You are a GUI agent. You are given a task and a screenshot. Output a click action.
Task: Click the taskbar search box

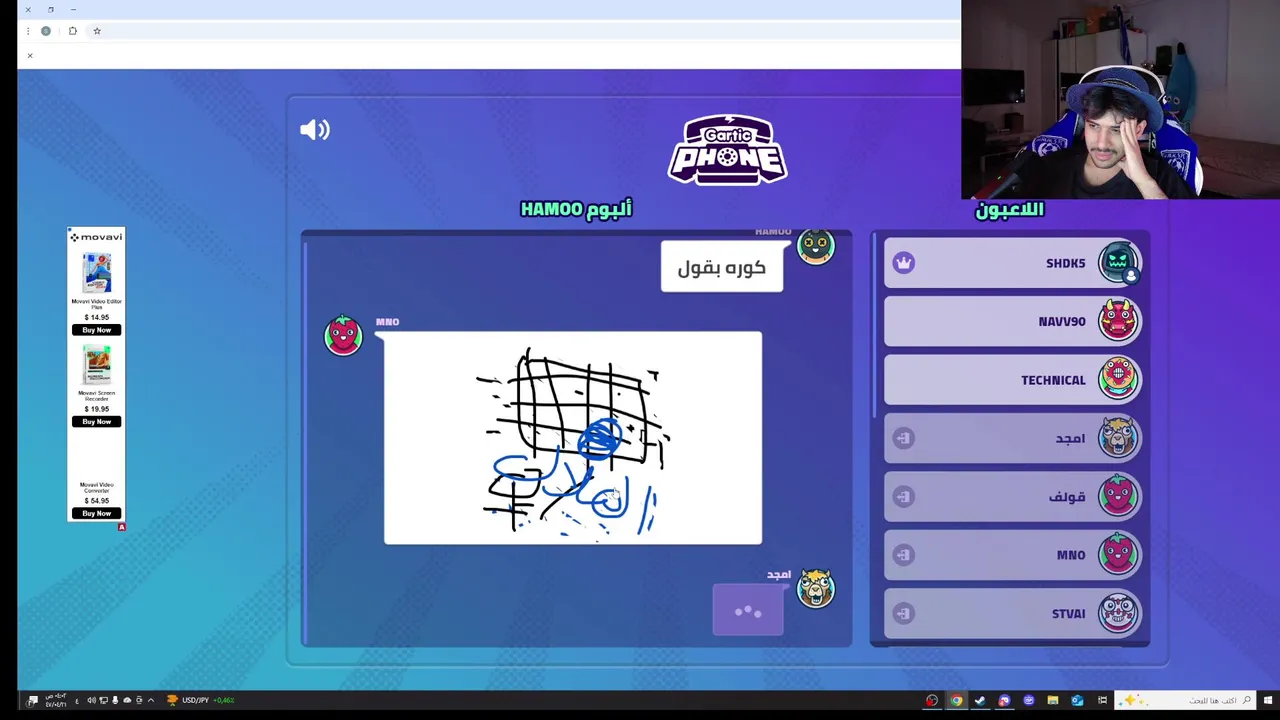click(1185, 700)
